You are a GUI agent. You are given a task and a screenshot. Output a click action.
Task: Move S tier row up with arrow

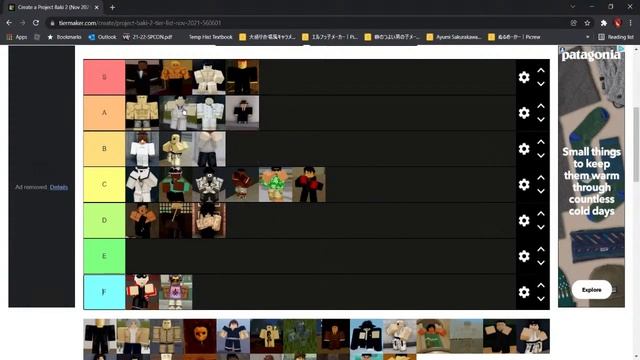pos(541,70)
